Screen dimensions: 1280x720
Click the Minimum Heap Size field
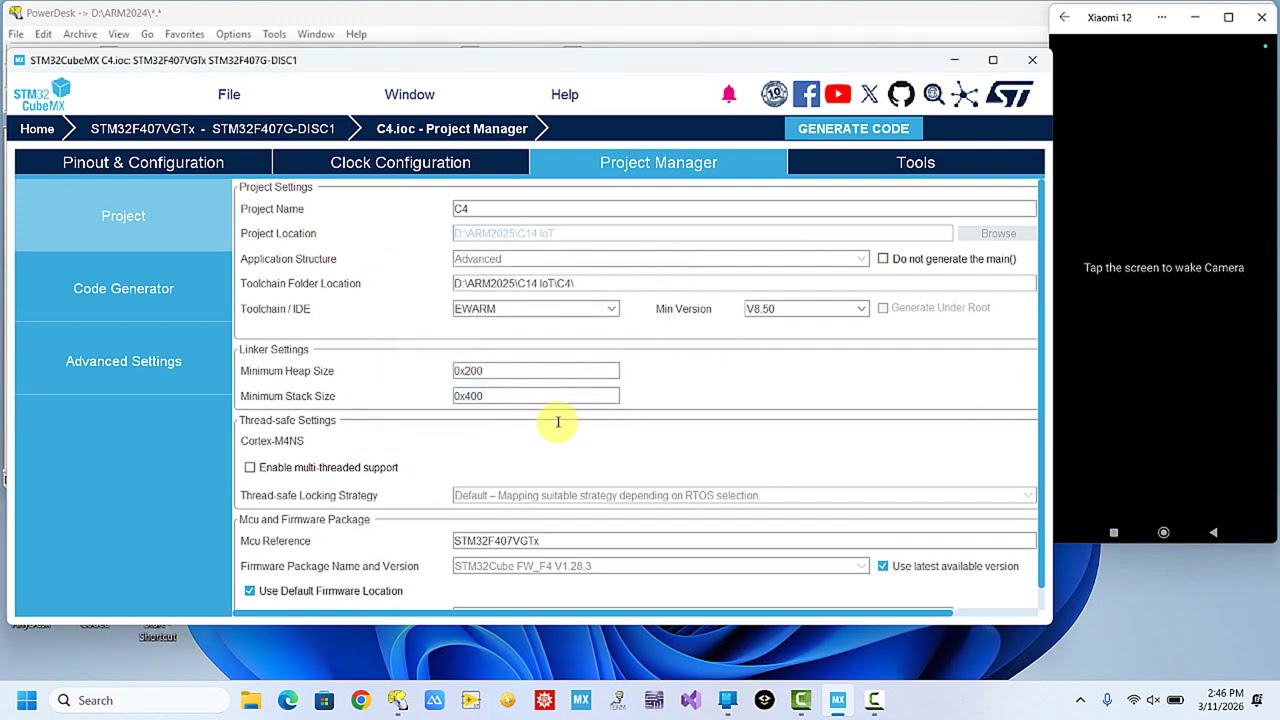[535, 371]
